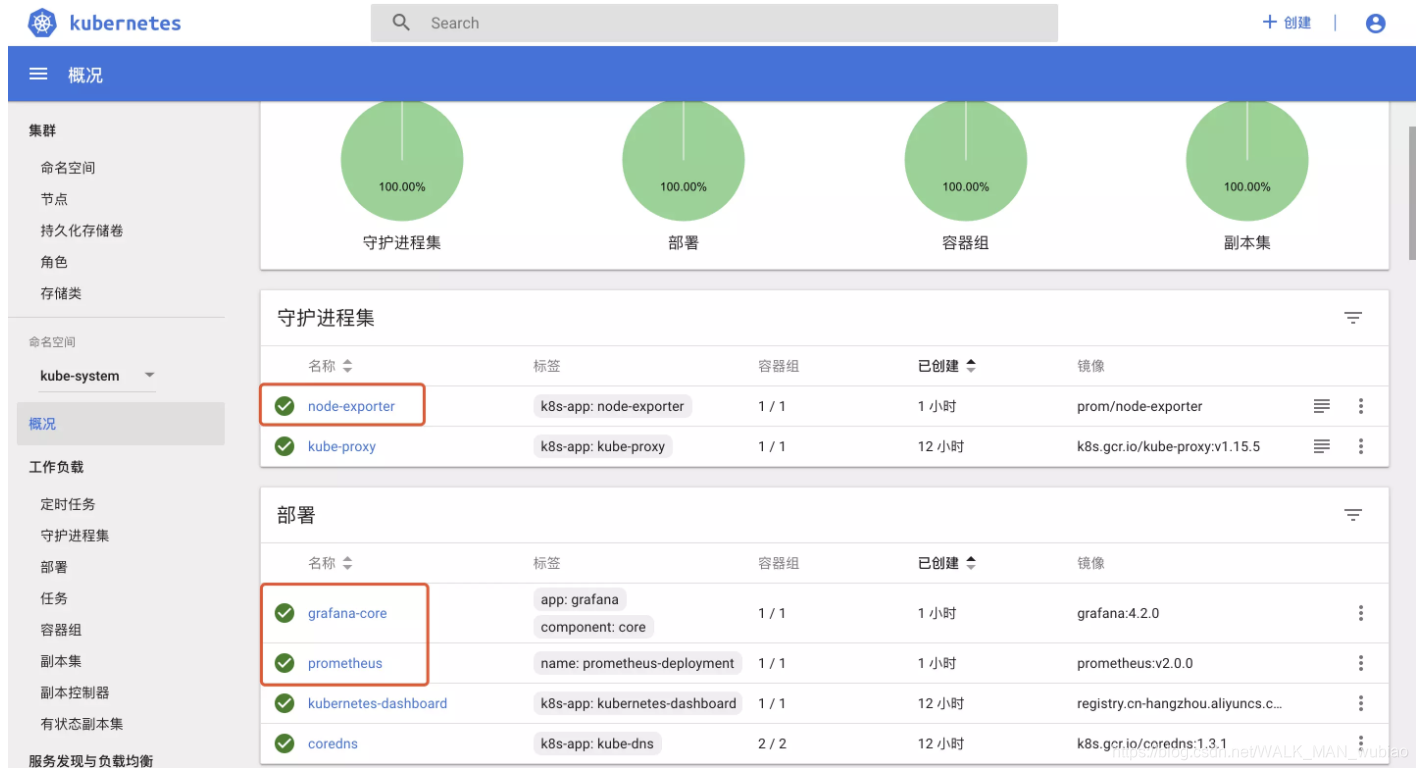Click the 容器组 status pie chart
The image size is (1418, 770).
coord(965,160)
